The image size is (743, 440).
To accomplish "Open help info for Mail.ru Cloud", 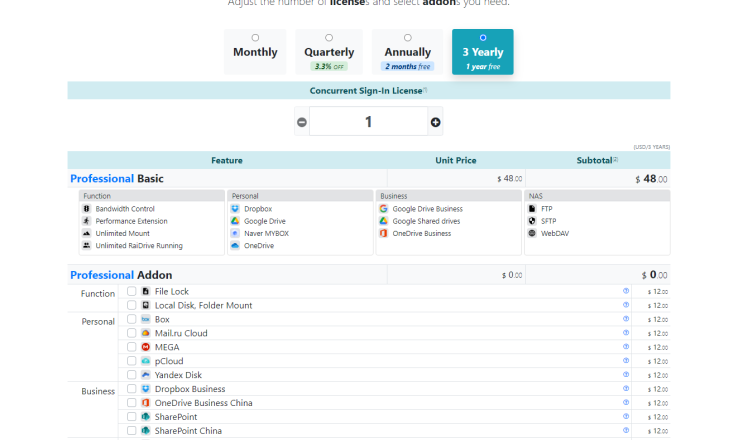I will (x=626, y=332).
